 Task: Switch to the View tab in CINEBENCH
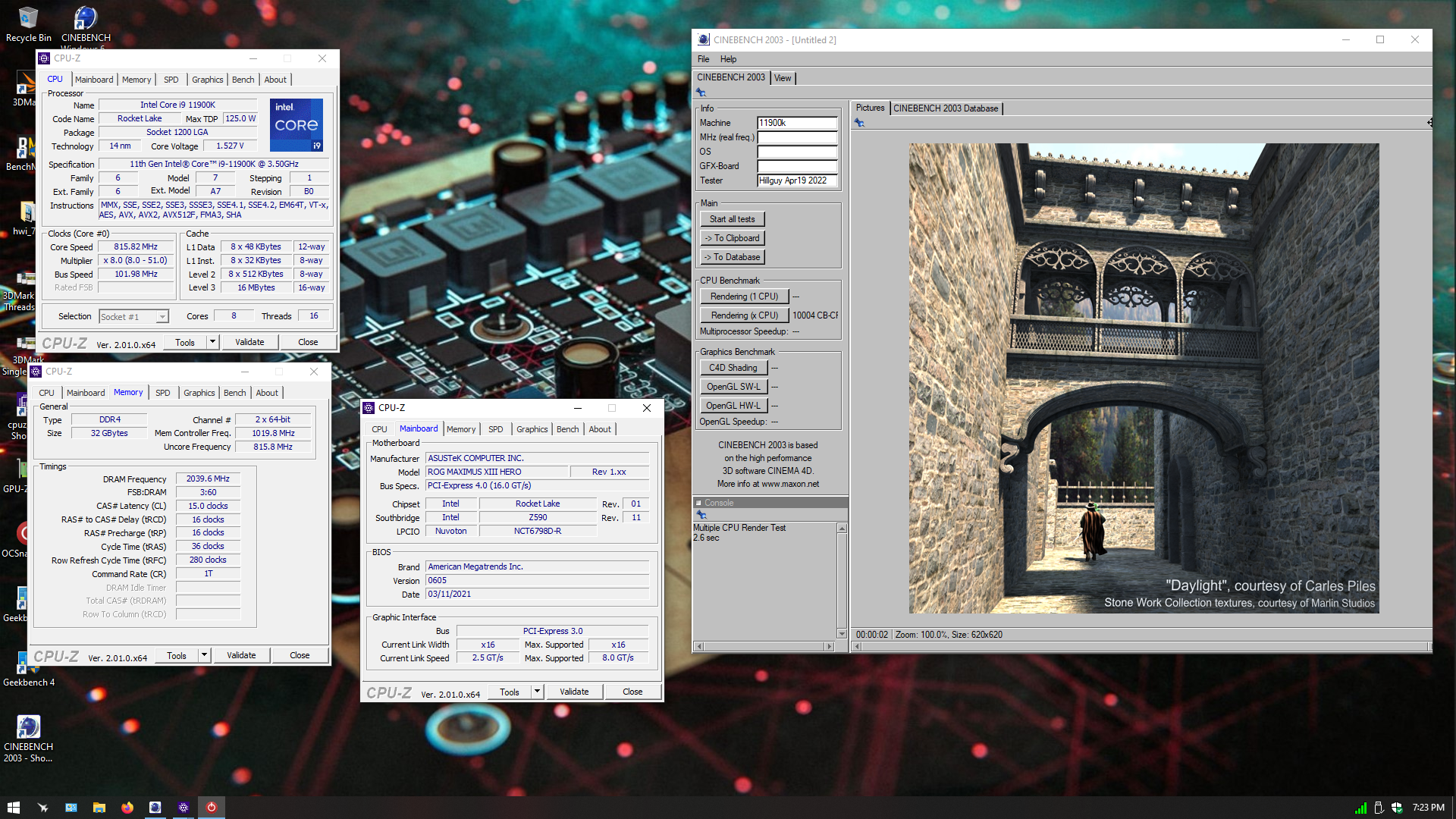pyautogui.click(x=783, y=78)
